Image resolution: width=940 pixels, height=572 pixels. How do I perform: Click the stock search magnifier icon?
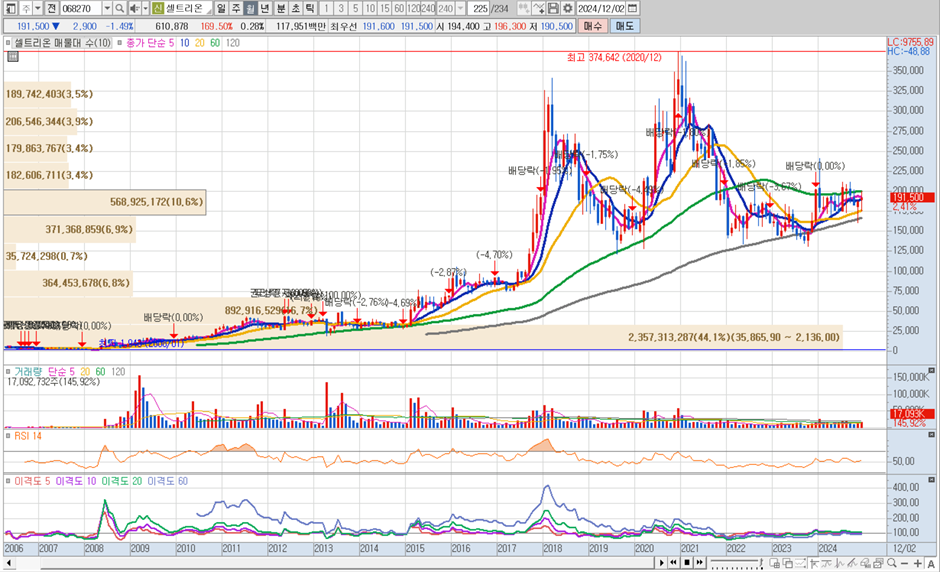pos(119,8)
